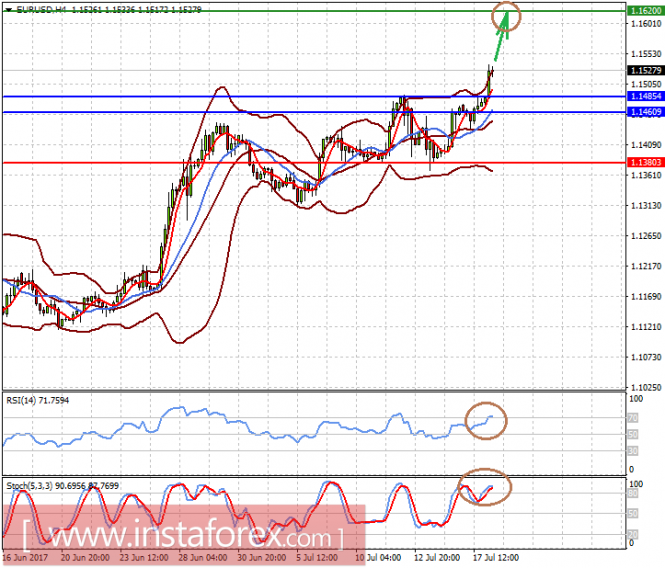
Task: Select the red 1.13803 support label
Action: pyautogui.click(x=643, y=162)
